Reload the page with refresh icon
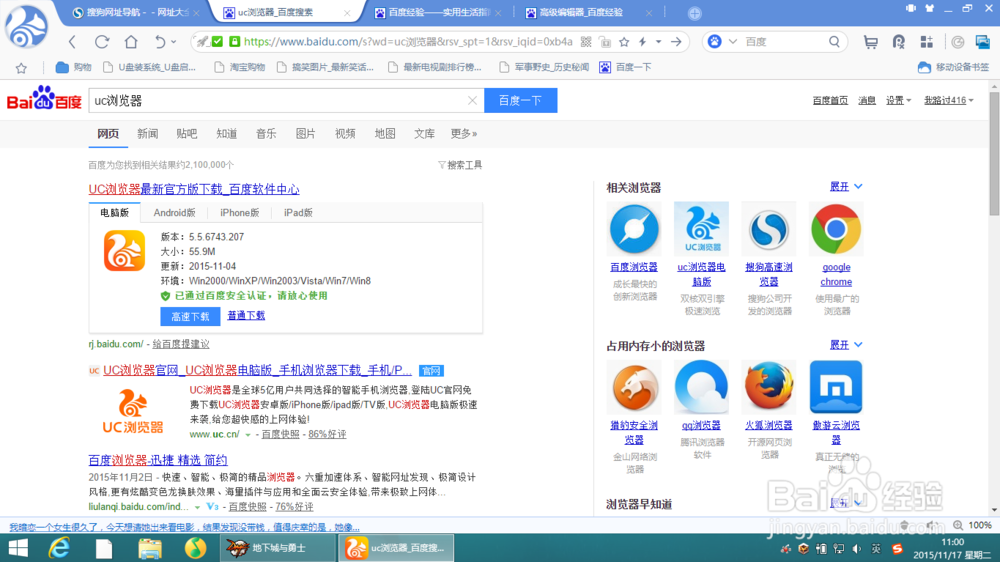Image resolution: width=1000 pixels, height=562 pixels. click(x=101, y=42)
